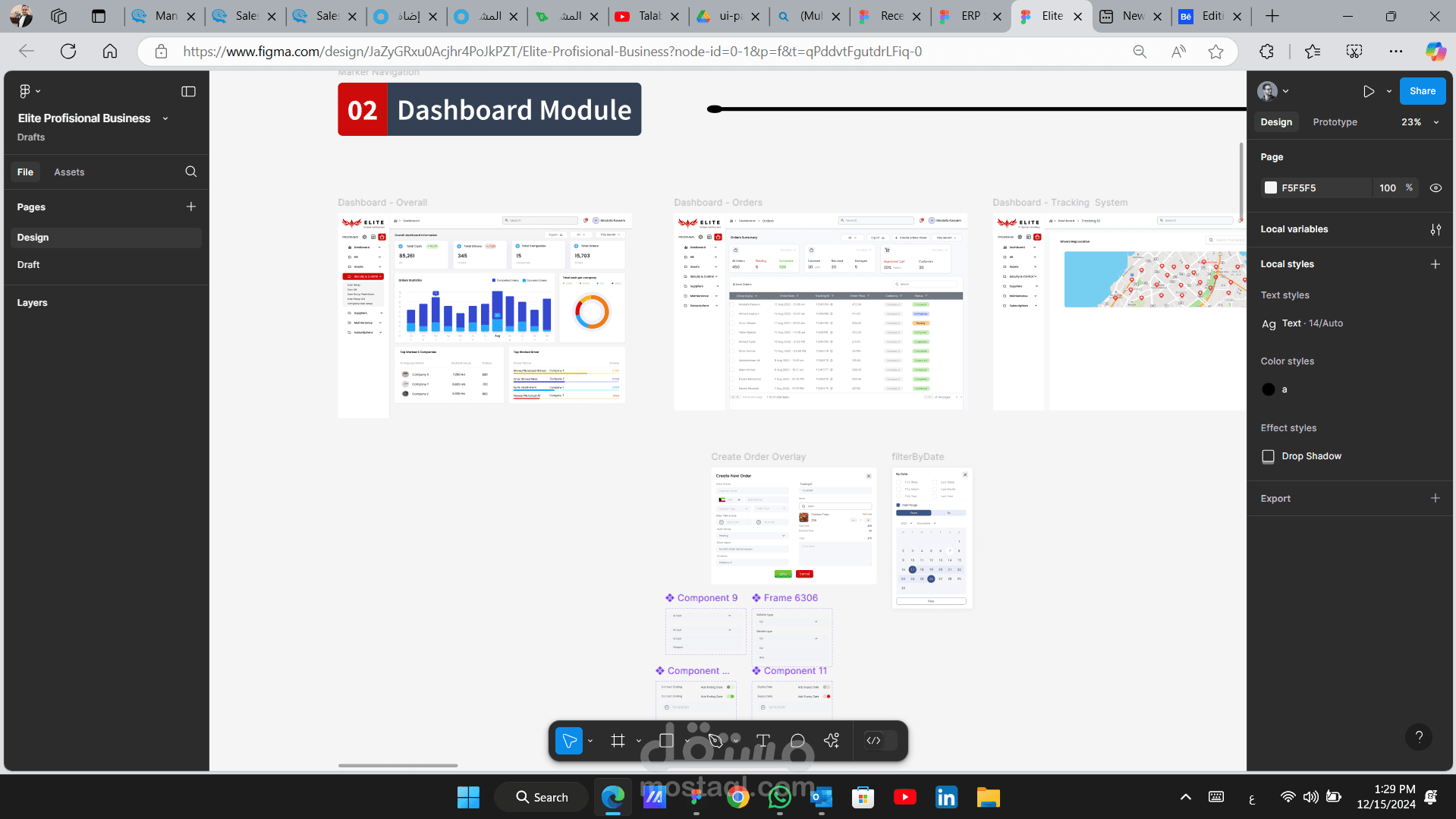Switch to the Design tab

click(x=1276, y=122)
